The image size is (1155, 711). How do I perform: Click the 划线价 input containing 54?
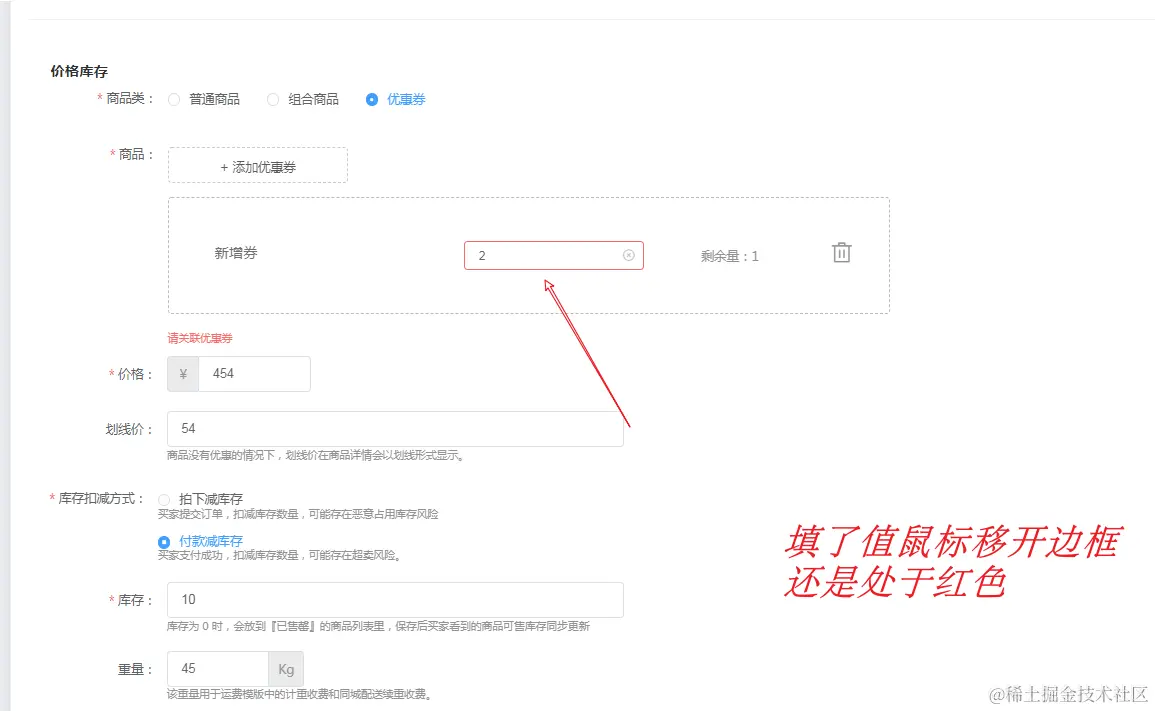coord(395,429)
